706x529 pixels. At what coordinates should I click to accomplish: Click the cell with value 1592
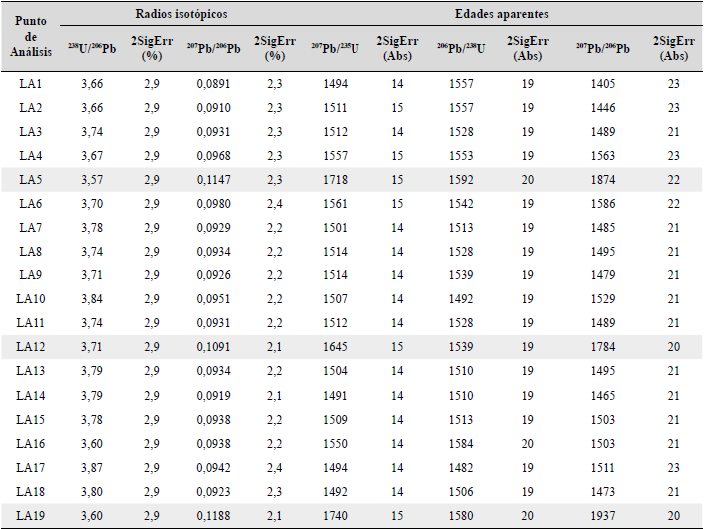point(461,179)
